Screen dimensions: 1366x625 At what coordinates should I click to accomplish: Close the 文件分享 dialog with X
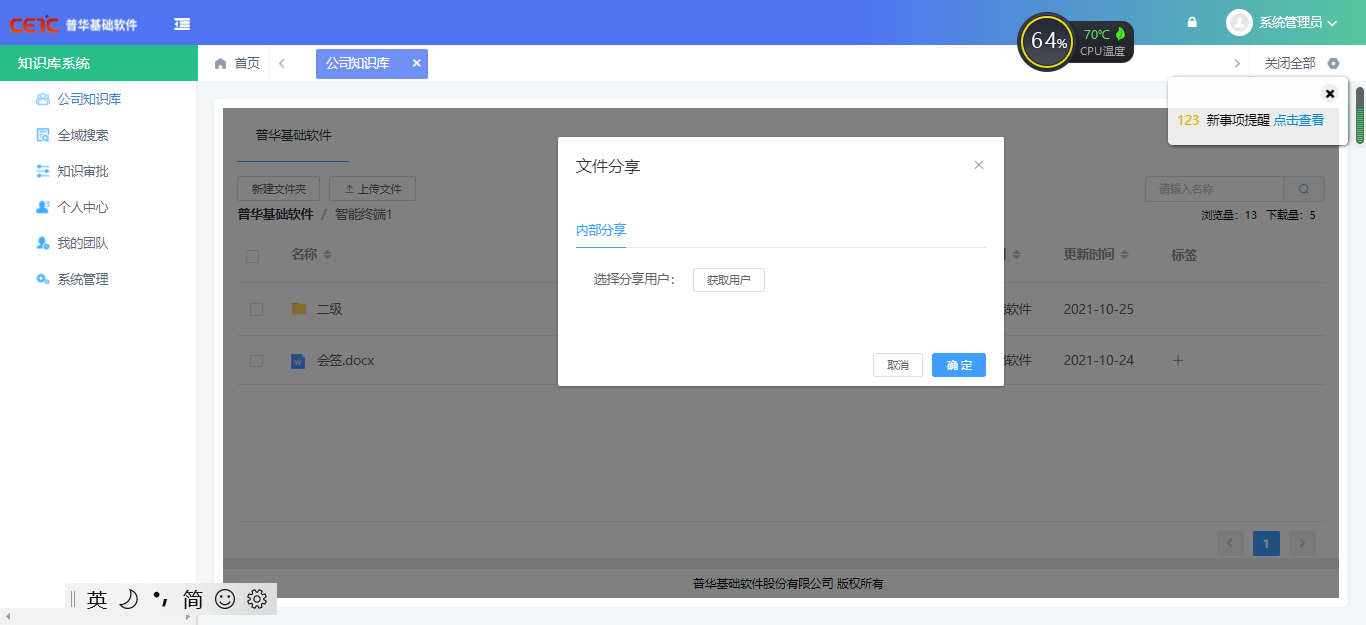coord(979,165)
